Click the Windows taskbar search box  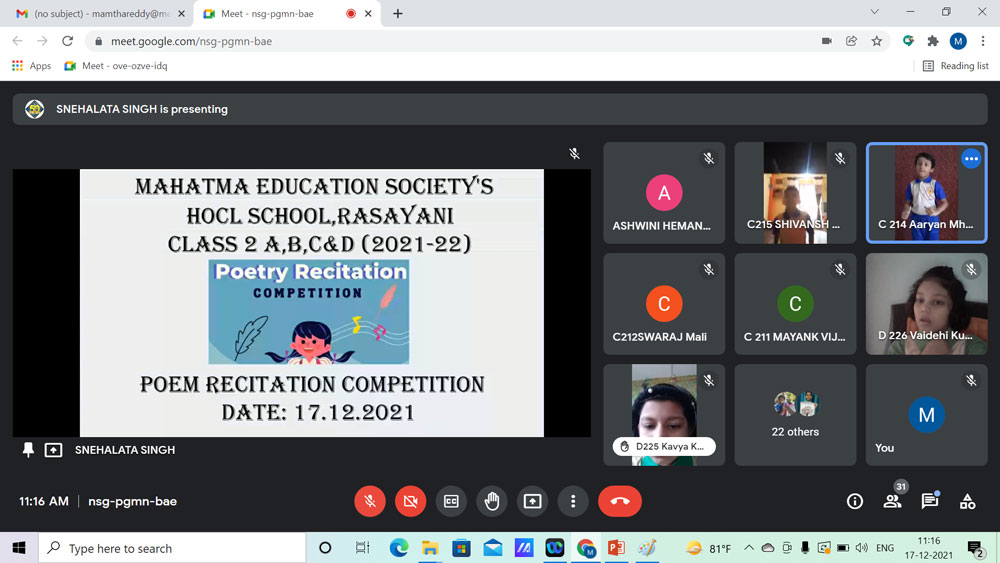pyautogui.click(x=172, y=548)
